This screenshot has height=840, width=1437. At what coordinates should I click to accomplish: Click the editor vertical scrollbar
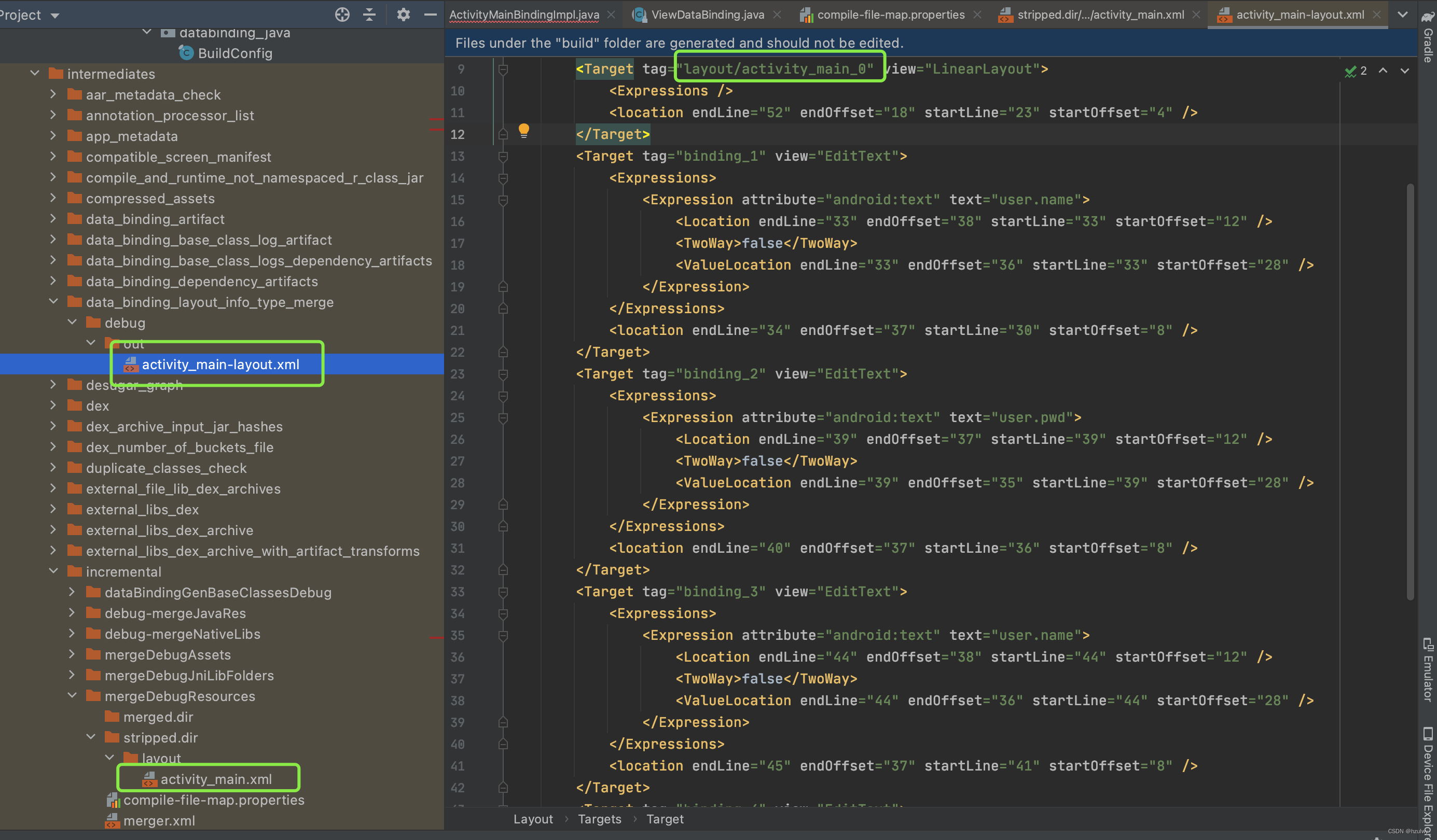click(1410, 391)
